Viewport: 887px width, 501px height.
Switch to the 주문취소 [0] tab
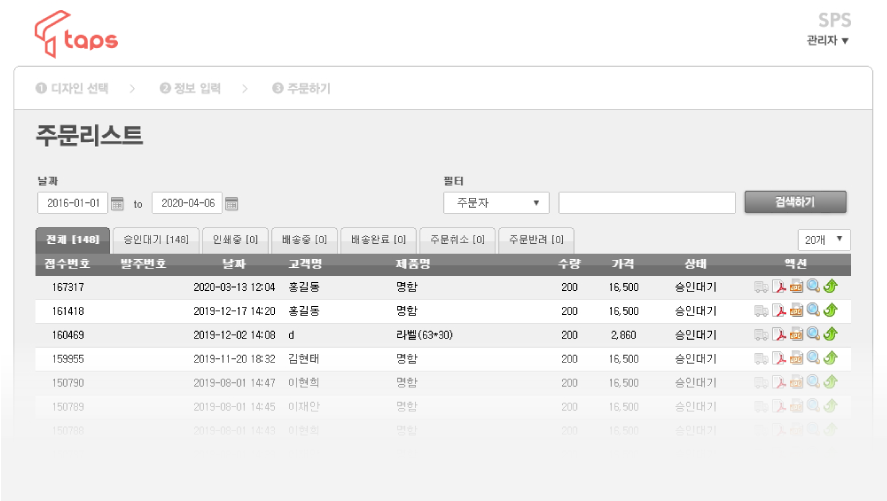click(x=457, y=240)
